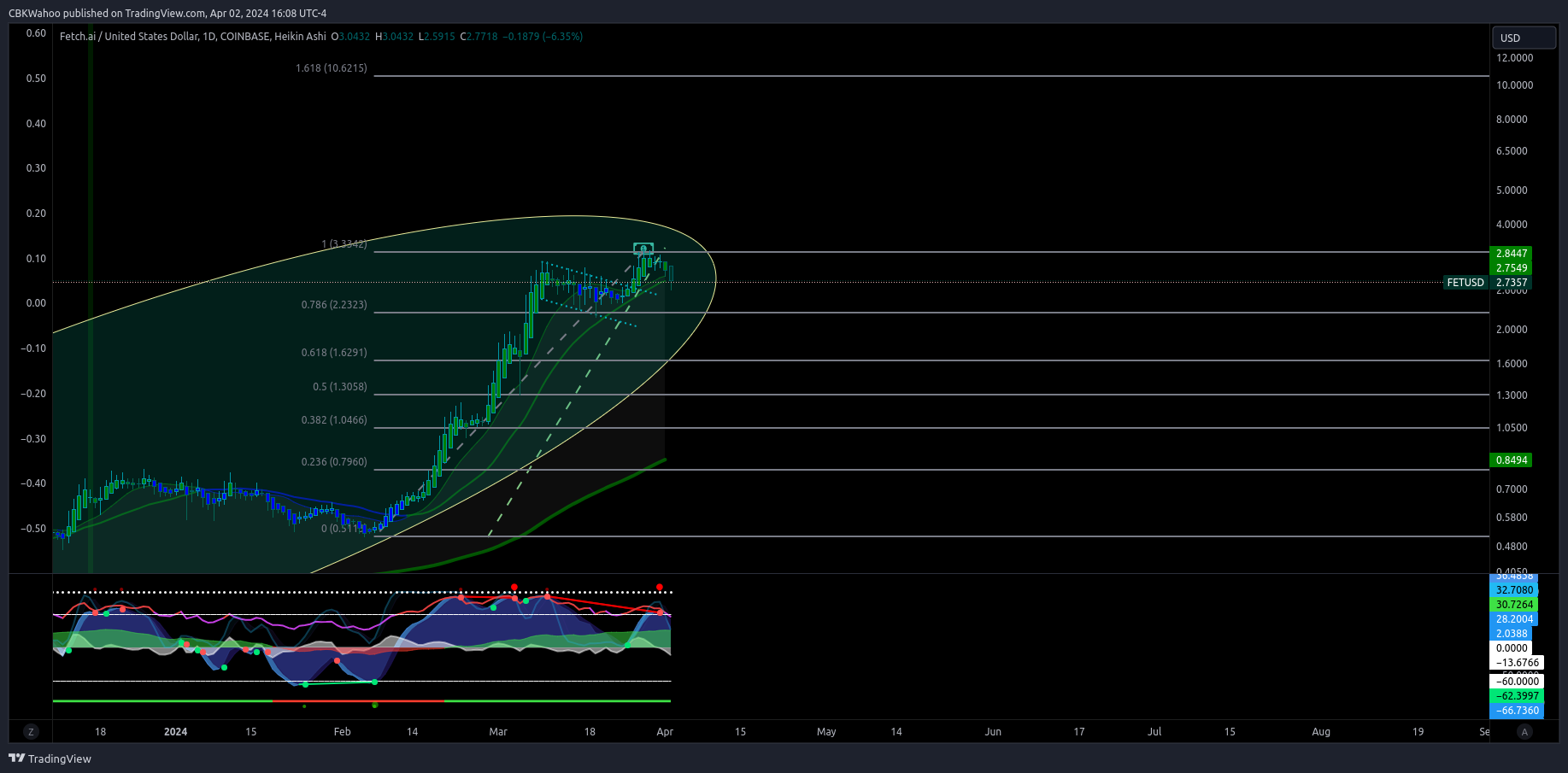Image resolution: width=1568 pixels, height=773 pixels.
Task: Click the 28.2004 indicator value label
Action: (1514, 619)
